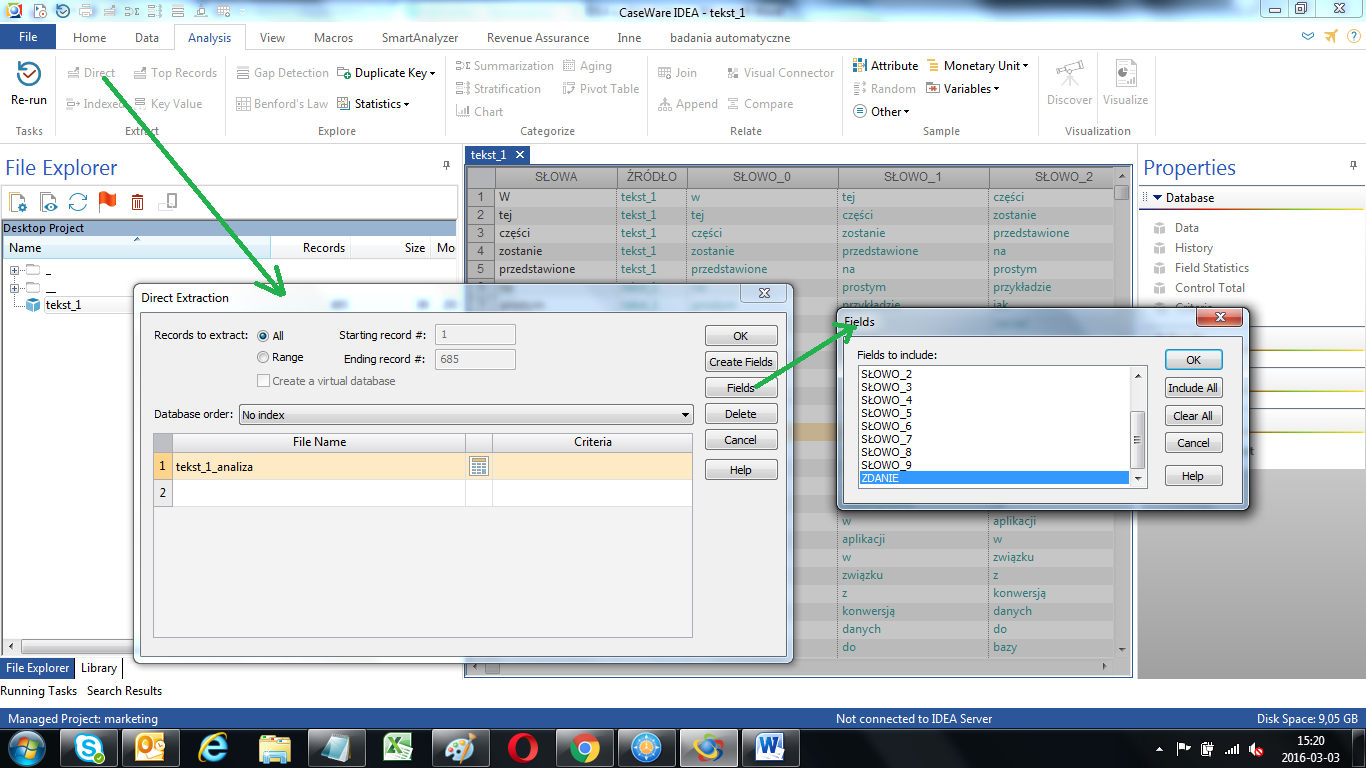This screenshot has height=768, width=1366.
Task: Click the Top Records extraction tool
Action: (174, 73)
